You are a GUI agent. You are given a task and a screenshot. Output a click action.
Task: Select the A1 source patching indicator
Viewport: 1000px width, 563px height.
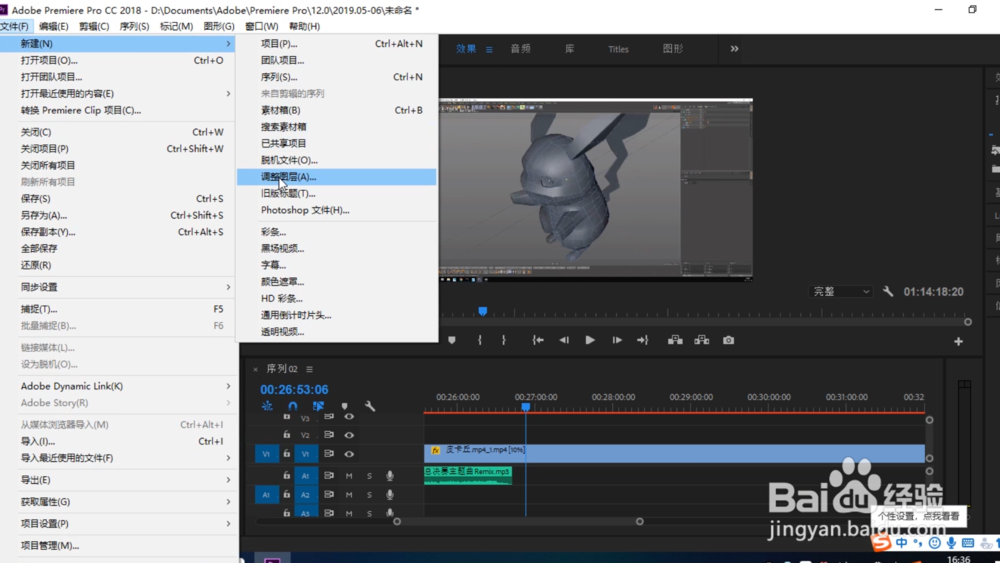[267, 495]
